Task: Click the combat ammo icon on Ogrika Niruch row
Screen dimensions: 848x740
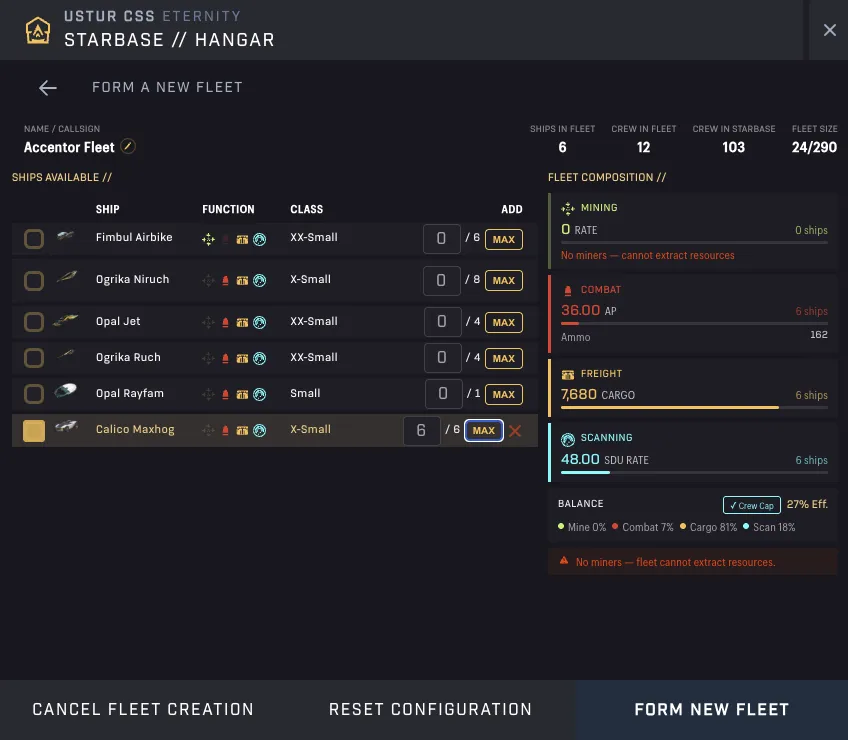Action: tap(225, 280)
